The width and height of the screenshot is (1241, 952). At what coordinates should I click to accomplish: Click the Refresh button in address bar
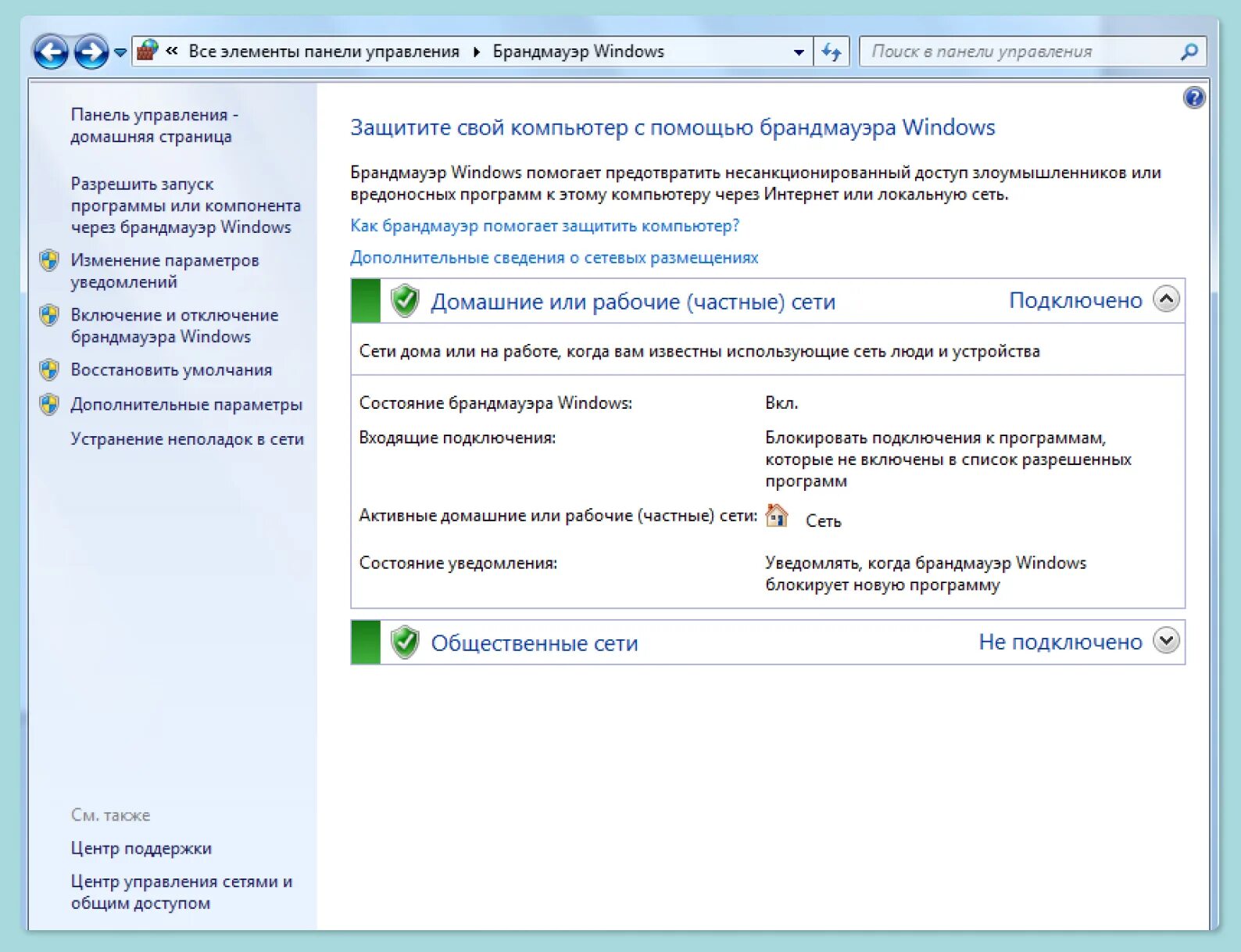(831, 52)
